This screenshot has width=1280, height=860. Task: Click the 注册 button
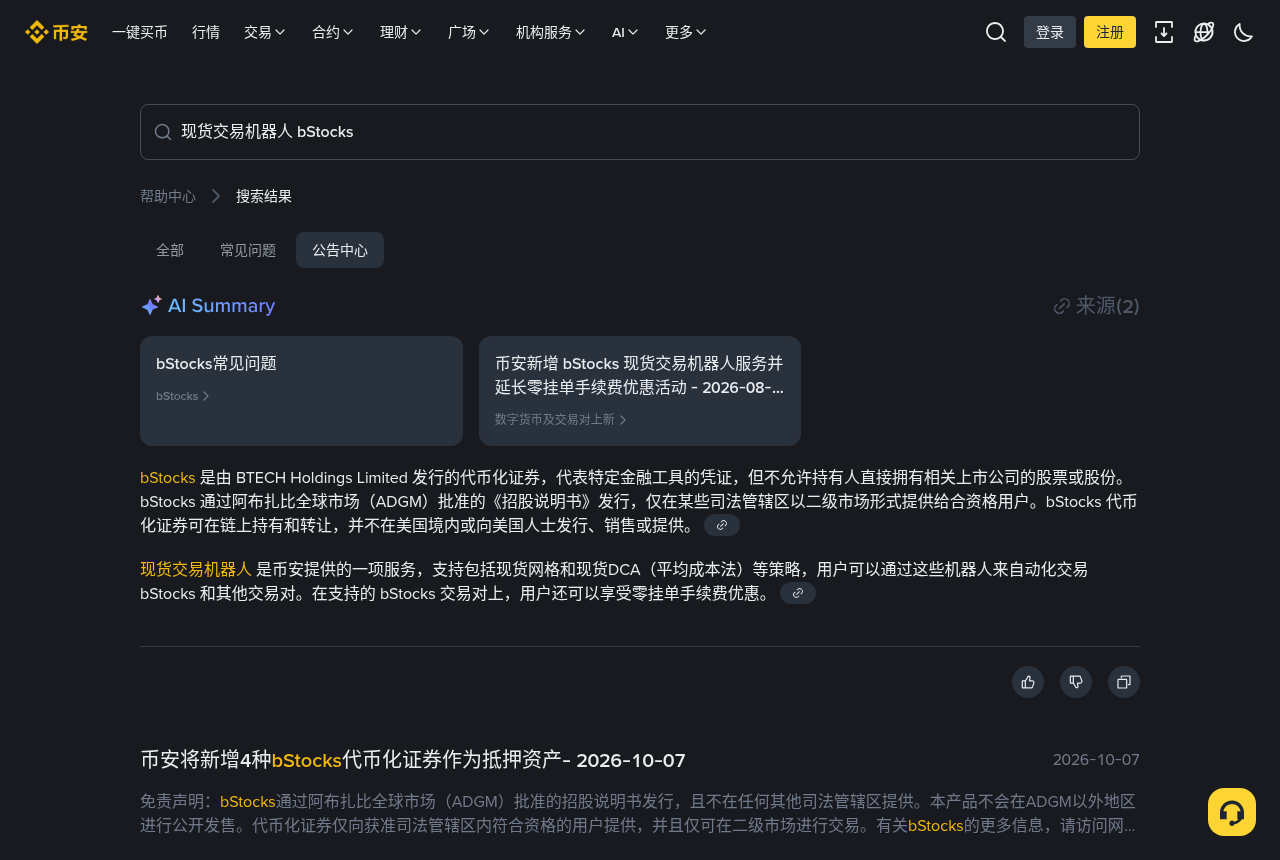(1110, 32)
